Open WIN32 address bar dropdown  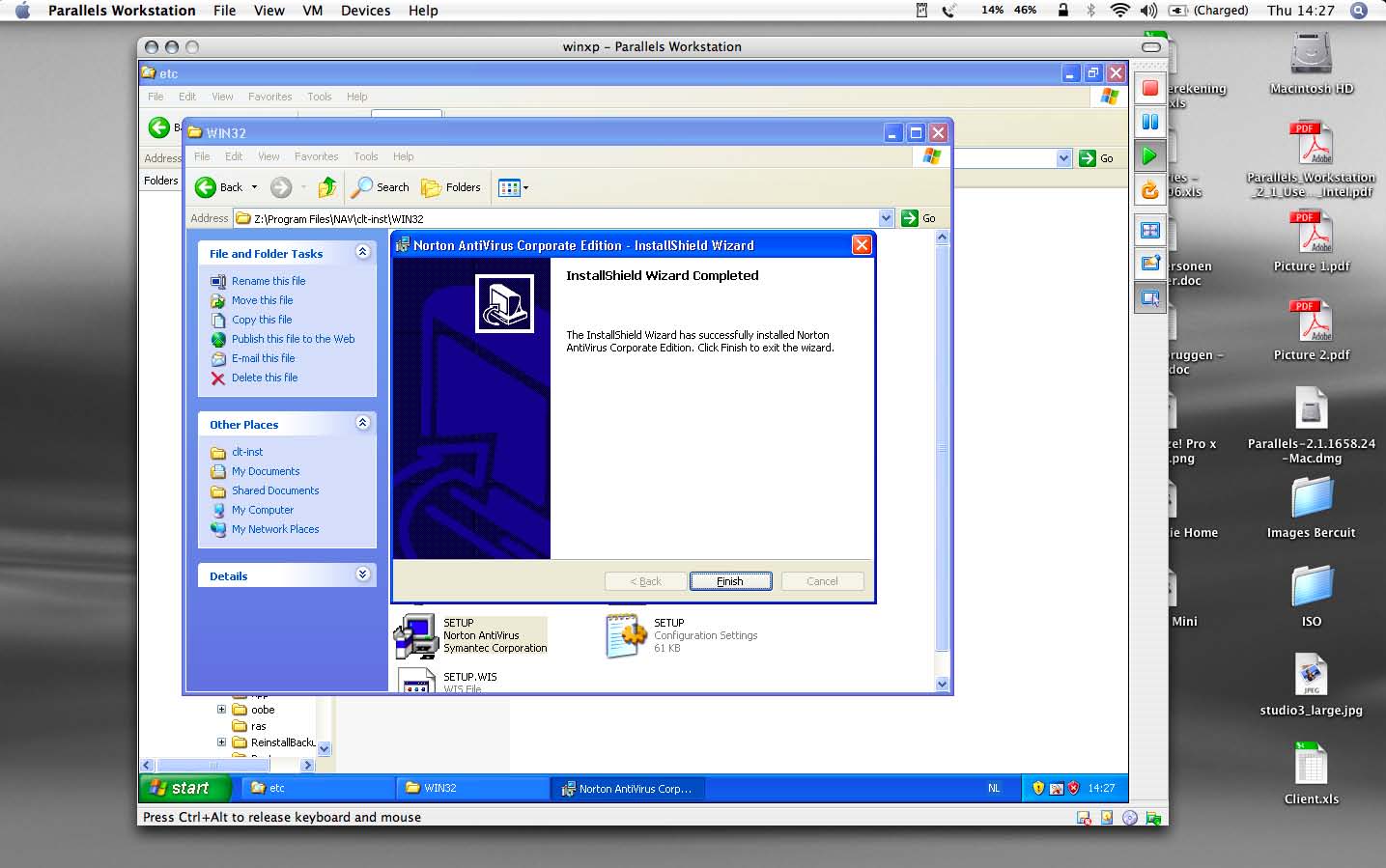pos(887,218)
